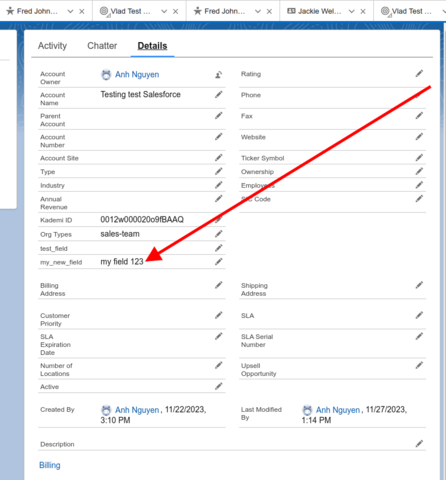
Task: Edit the Upsell Opportunity pencil icon
Action: coord(419,366)
